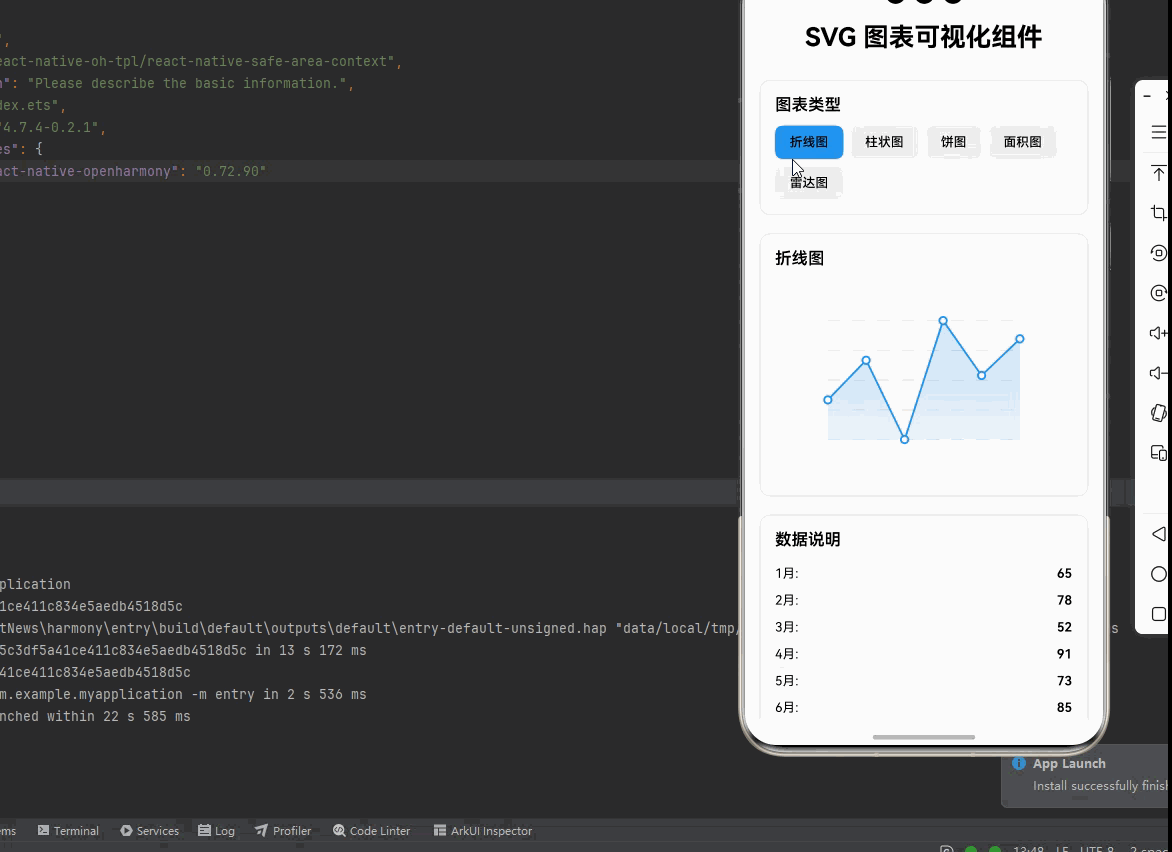This screenshot has width=1172, height=852.
Task: Click the "0.72.90" version string in editor
Action: [x=231, y=171]
